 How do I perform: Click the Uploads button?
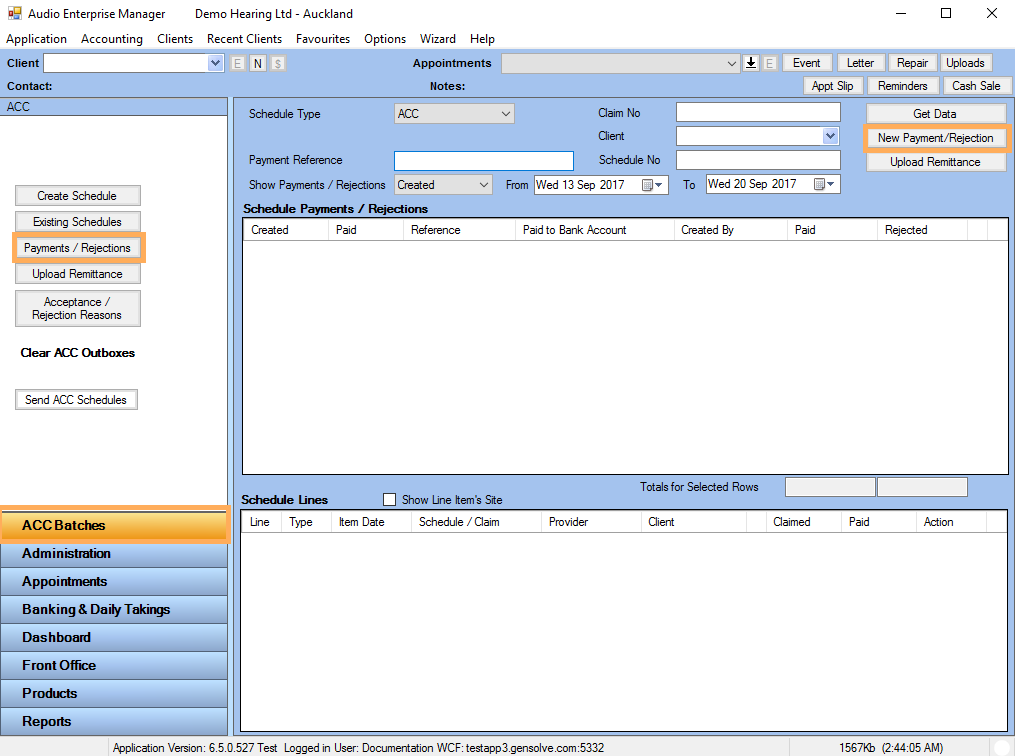coord(965,63)
